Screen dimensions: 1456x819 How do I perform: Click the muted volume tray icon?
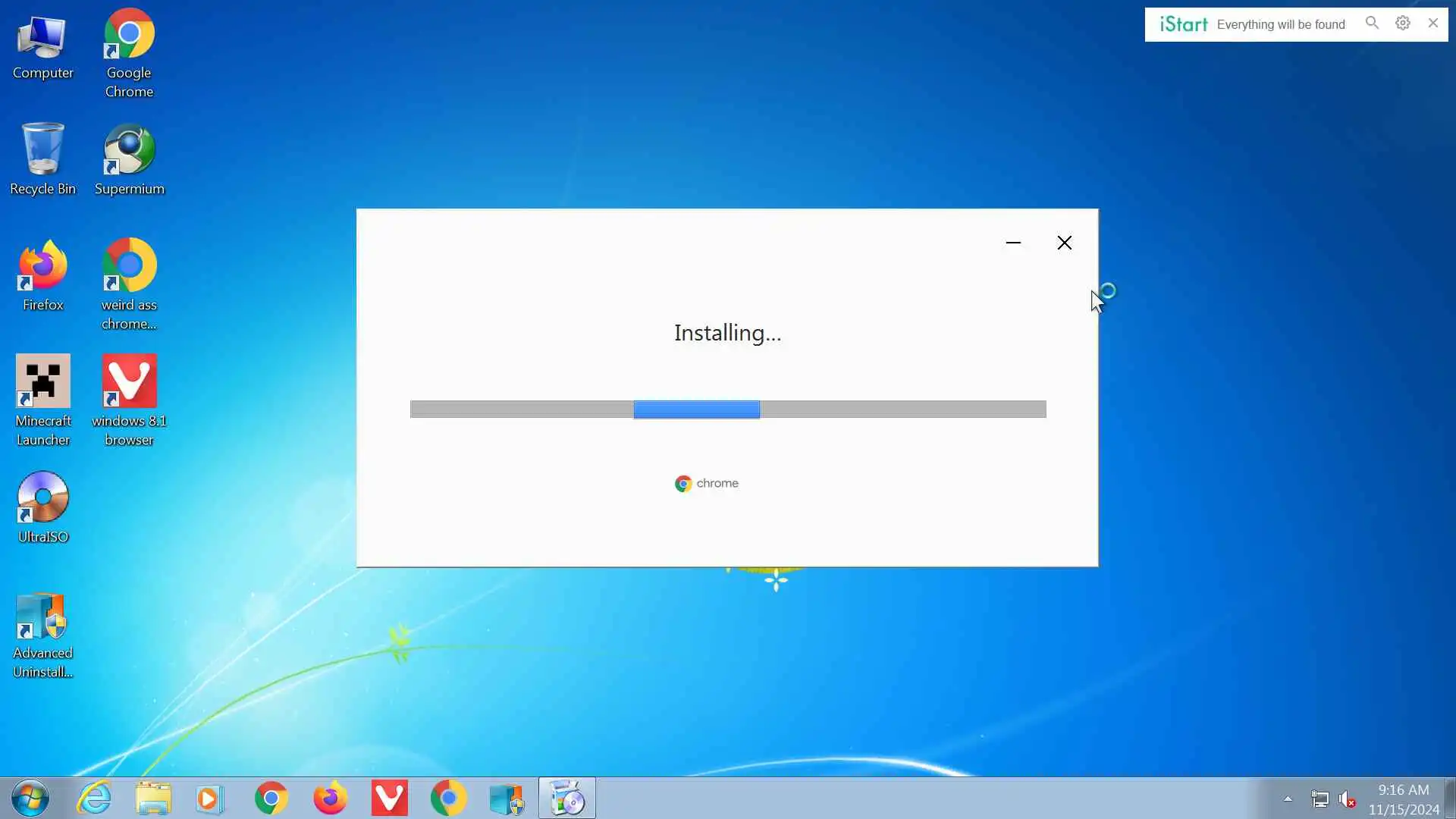(x=1347, y=799)
